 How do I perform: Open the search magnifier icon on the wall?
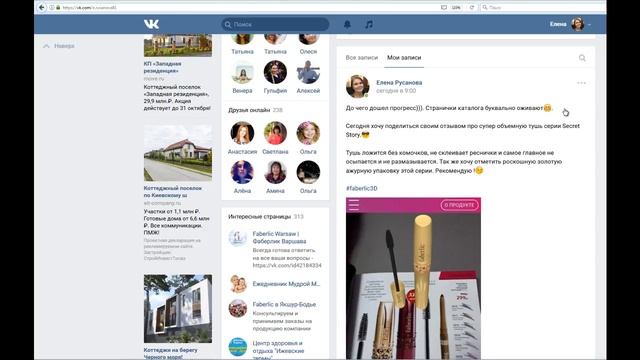click(582, 58)
